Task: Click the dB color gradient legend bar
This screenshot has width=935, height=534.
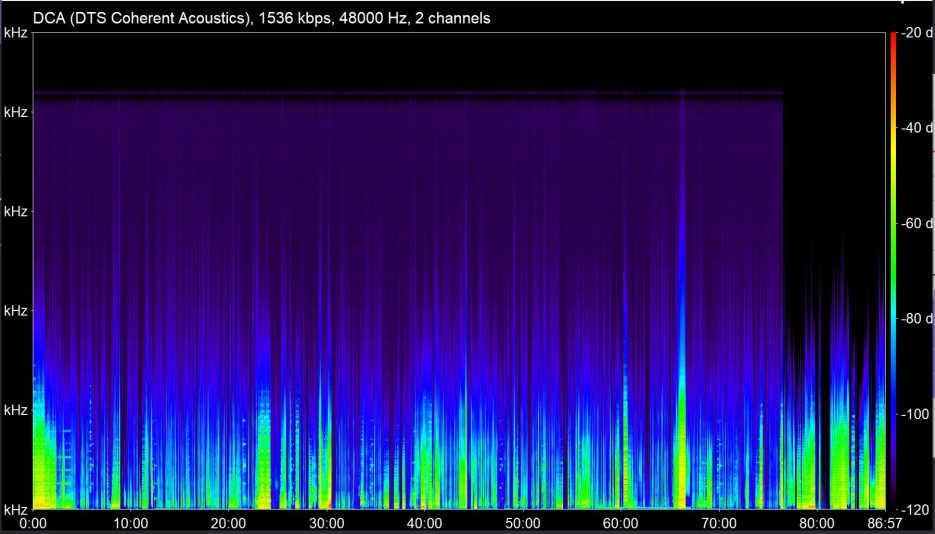Action: point(893,271)
